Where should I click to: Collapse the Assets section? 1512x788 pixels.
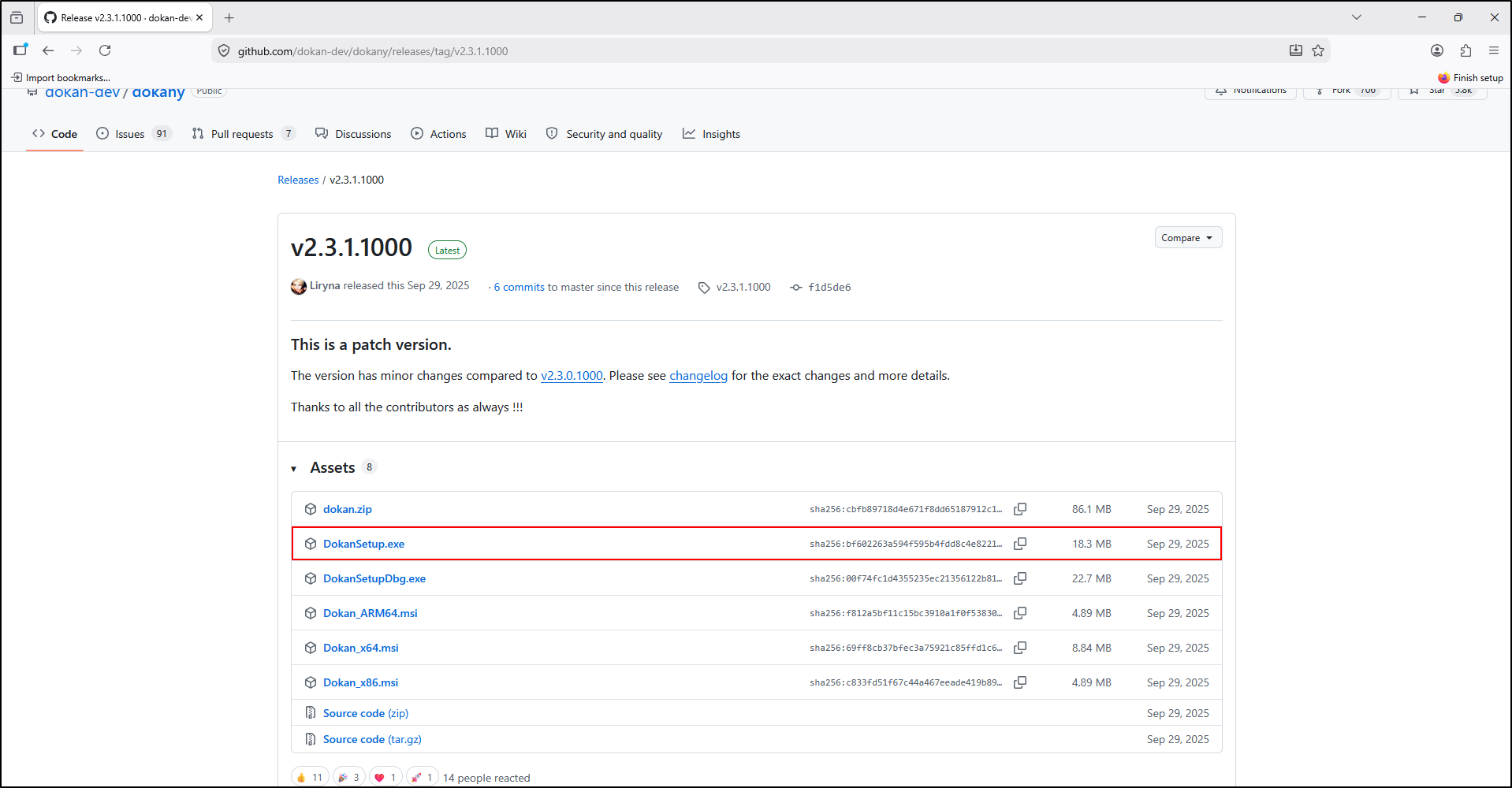point(293,469)
